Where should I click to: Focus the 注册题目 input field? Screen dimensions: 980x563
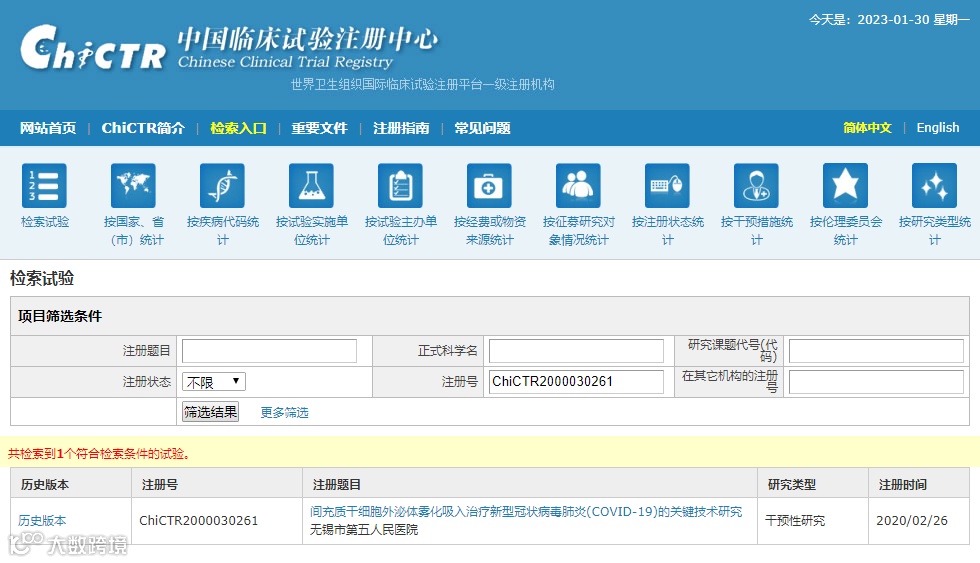[x=269, y=351]
